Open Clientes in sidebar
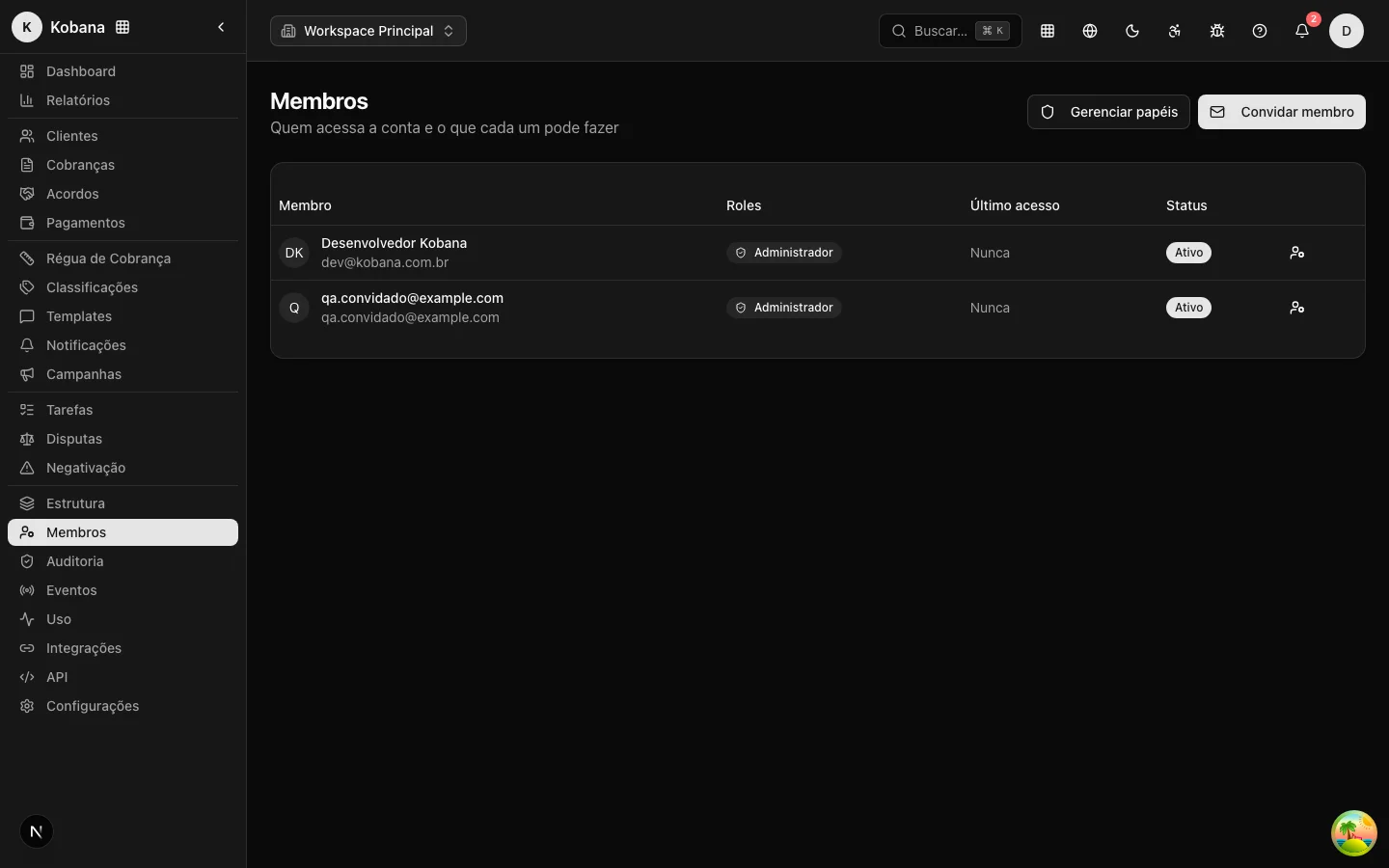This screenshot has height=868, width=1389. (x=123, y=136)
